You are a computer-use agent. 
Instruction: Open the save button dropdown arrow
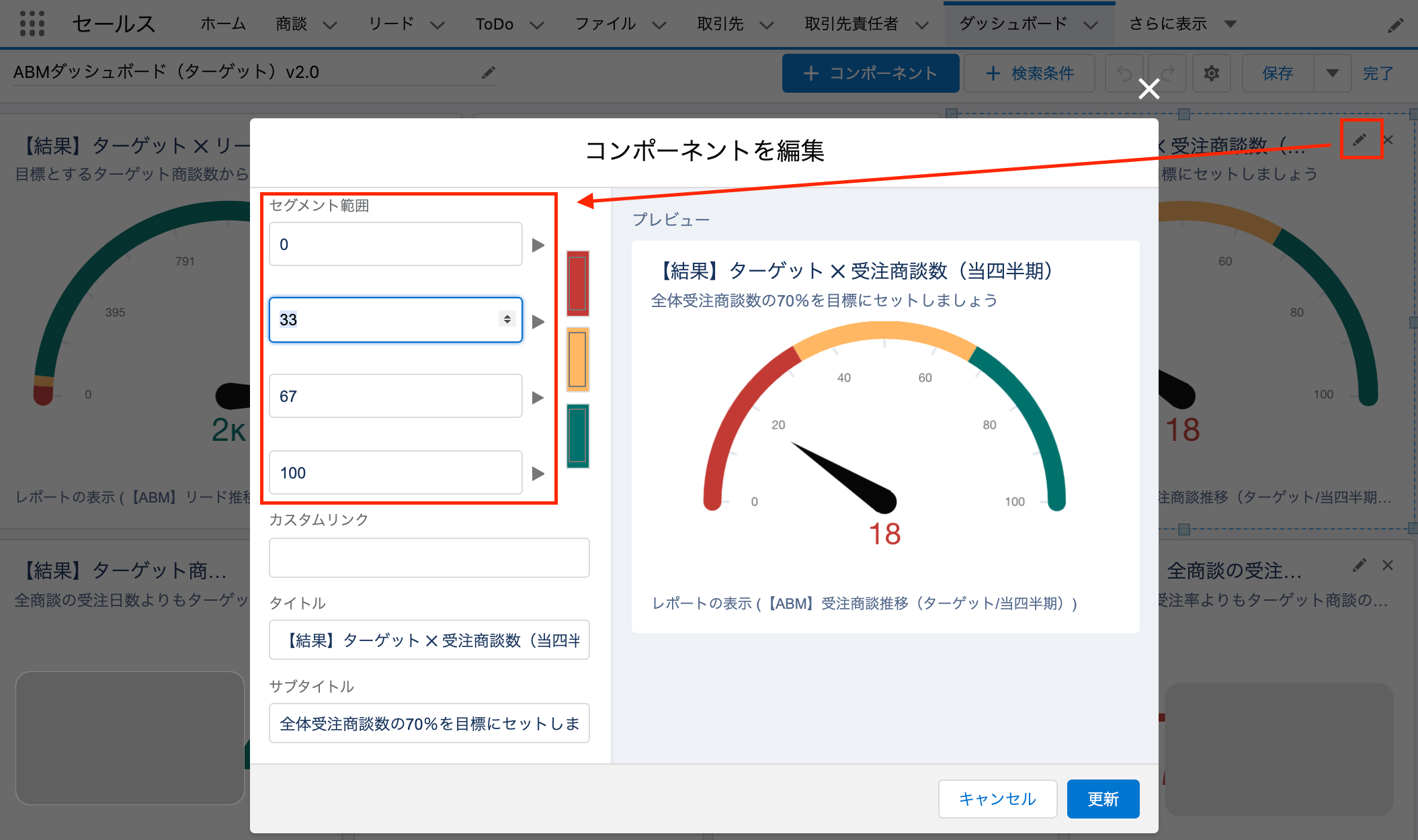click(1332, 73)
